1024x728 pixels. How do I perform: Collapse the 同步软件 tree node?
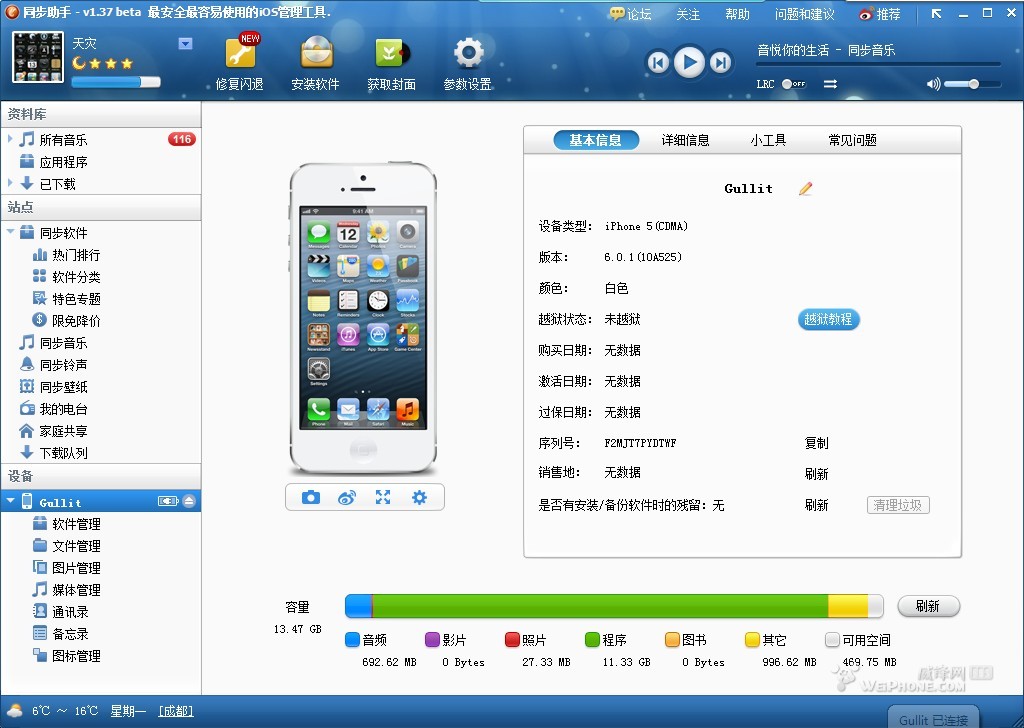[10, 232]
